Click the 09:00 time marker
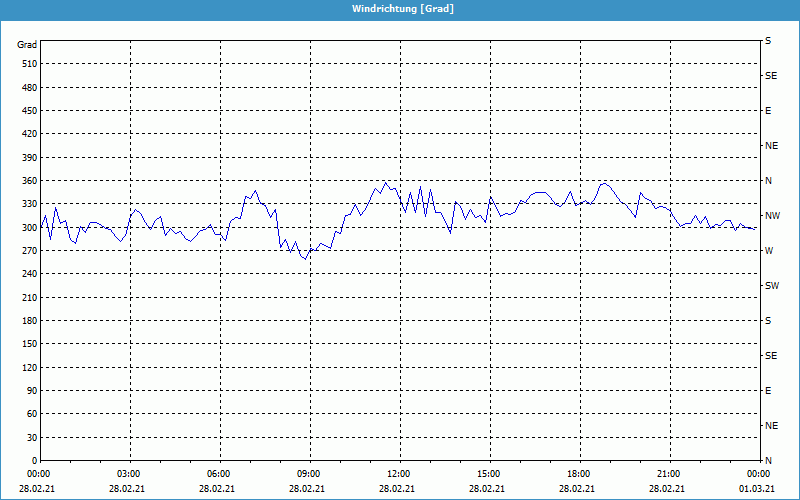Screen dimensions: 800x500 pos(309,474)
